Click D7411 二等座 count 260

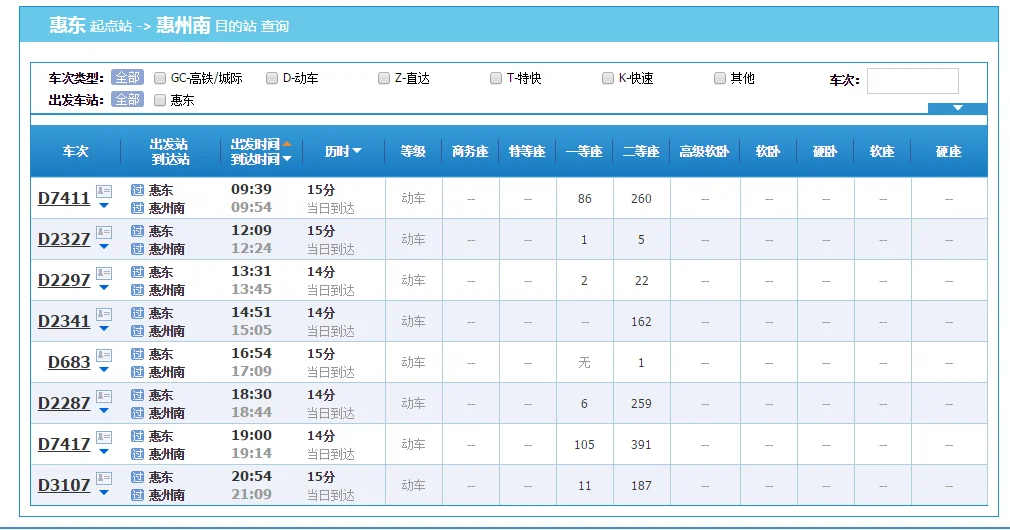[x=641, y=199]
